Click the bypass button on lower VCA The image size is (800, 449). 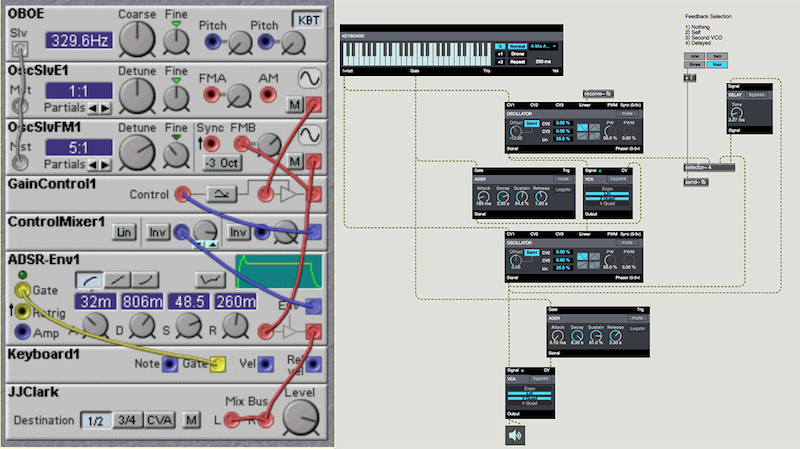[540, 379]
